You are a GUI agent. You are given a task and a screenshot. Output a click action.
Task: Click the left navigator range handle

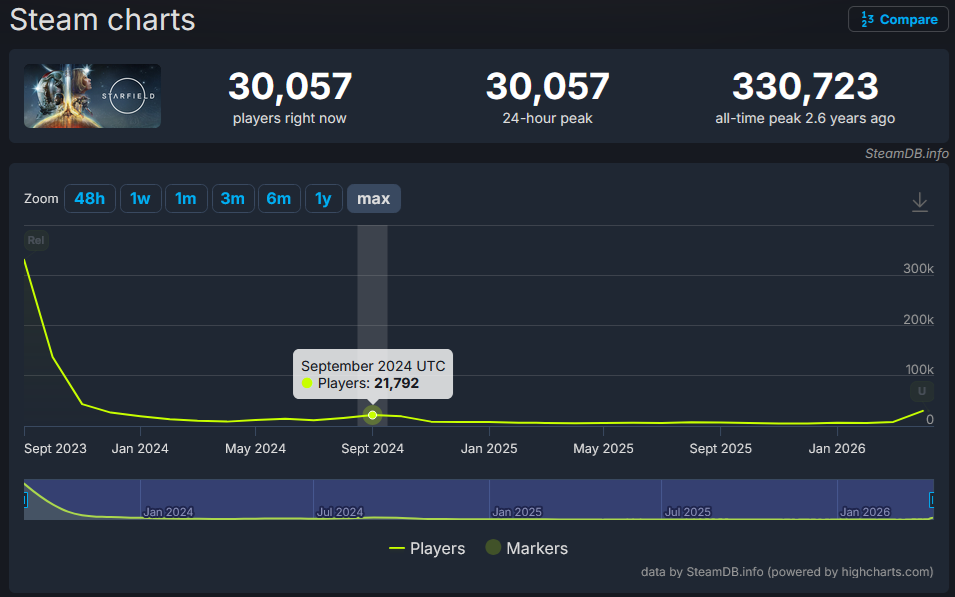coord(25,500)
